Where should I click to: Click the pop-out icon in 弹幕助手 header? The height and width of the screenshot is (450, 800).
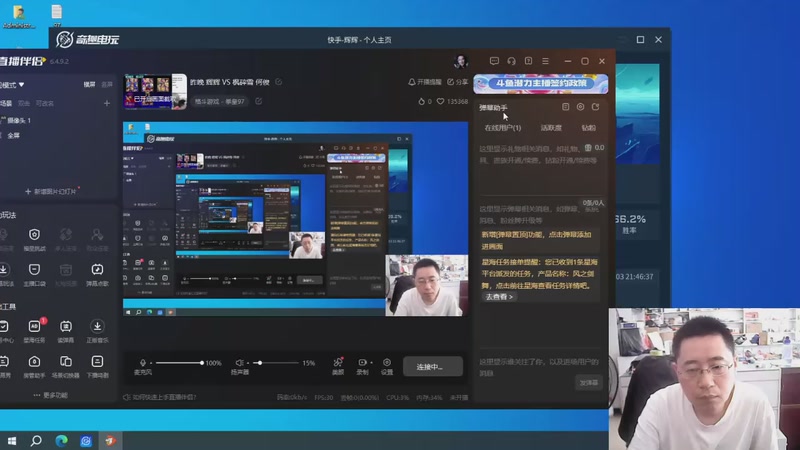point(595,107)
